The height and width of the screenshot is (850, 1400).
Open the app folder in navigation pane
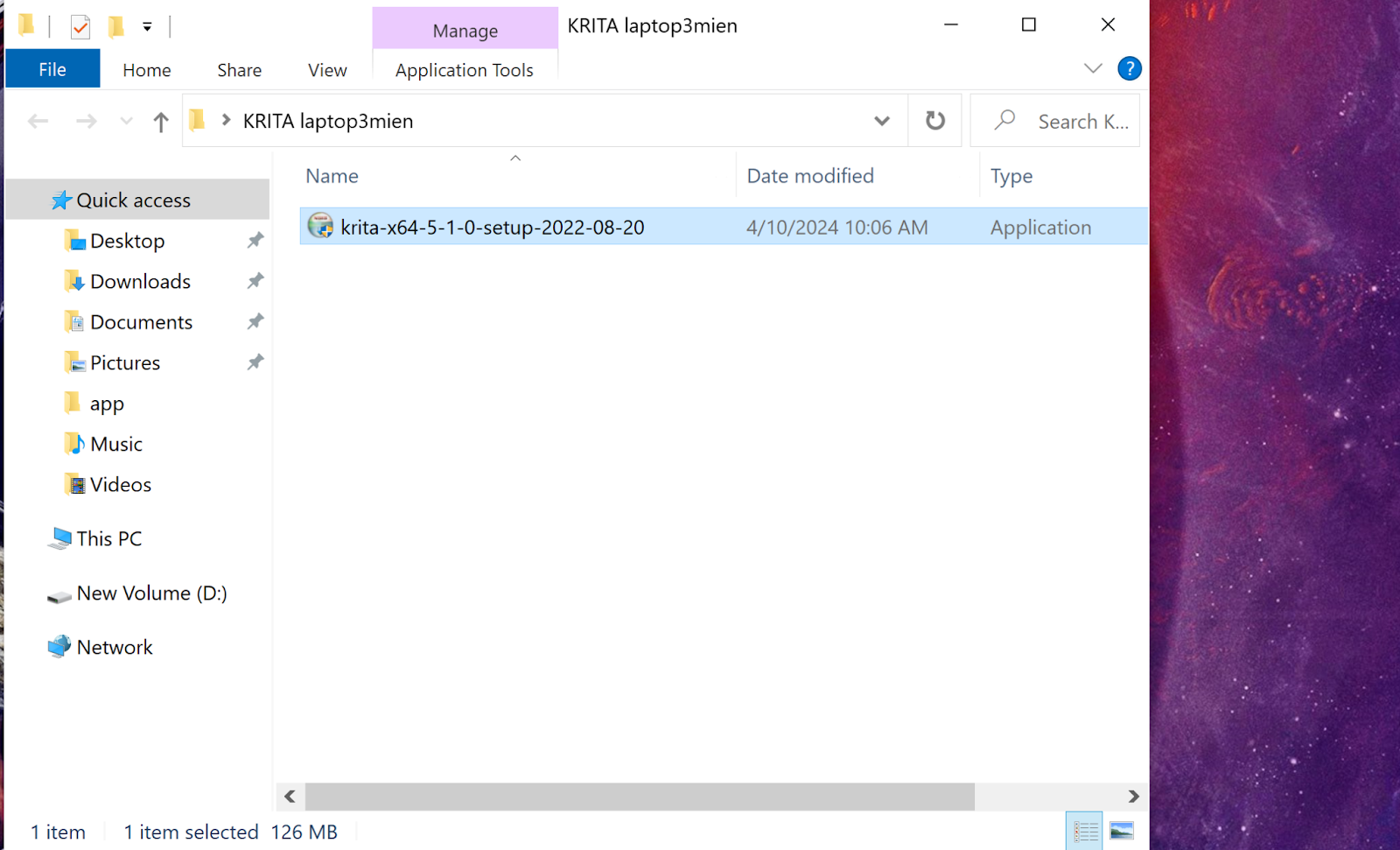(x=107, y=404)
